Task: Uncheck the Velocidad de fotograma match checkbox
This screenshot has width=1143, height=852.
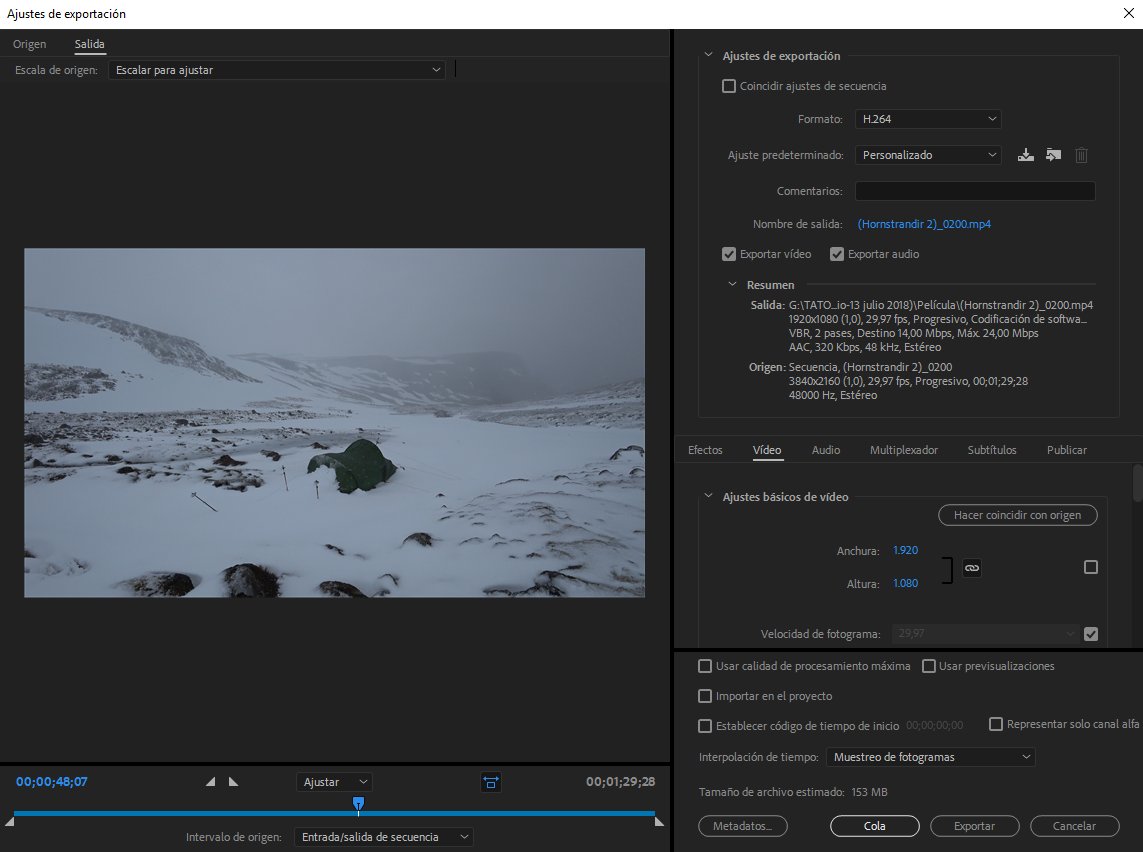Action: (1091, 634)
